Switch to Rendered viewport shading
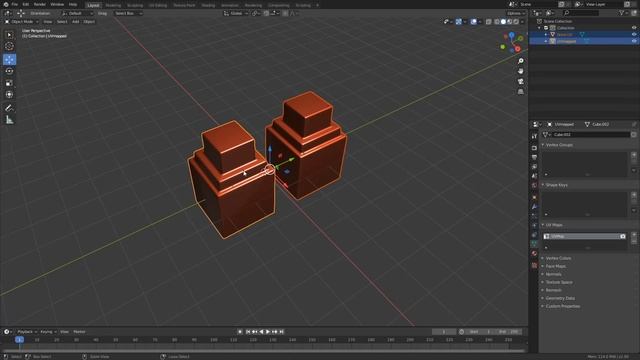This screenshot has height=360, width=640. click(x=516, y=22)
